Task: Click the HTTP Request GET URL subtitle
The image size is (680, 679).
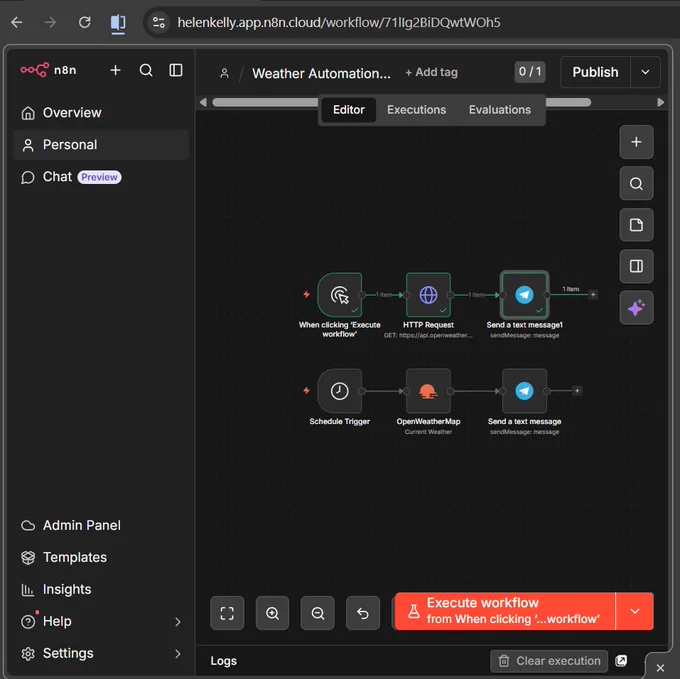Action: pos(428,335)
